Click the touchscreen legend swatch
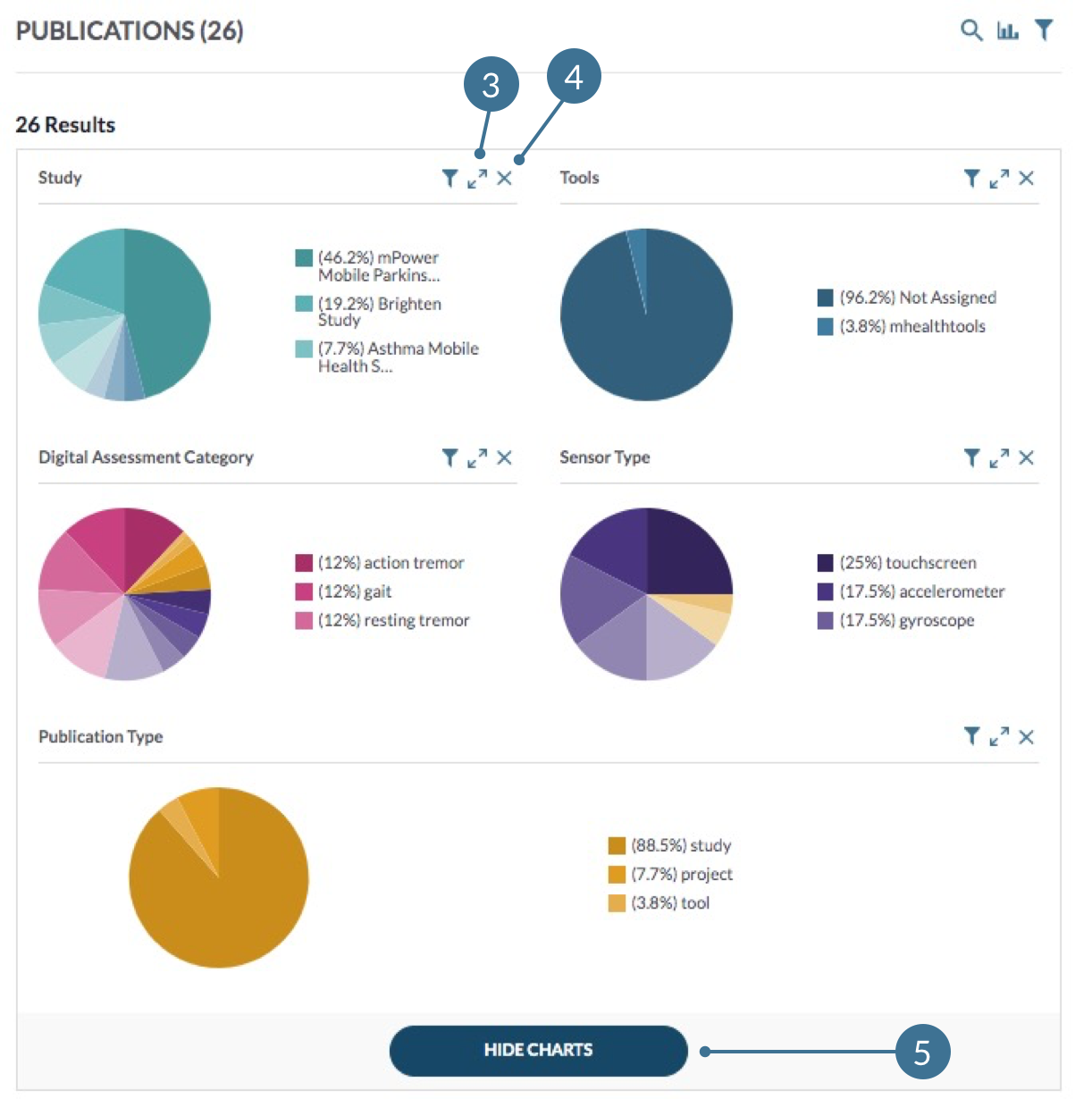Image resolution: width=1092 pixels, height=1099 pixels. pyautogui.click(x=826, y=563)
